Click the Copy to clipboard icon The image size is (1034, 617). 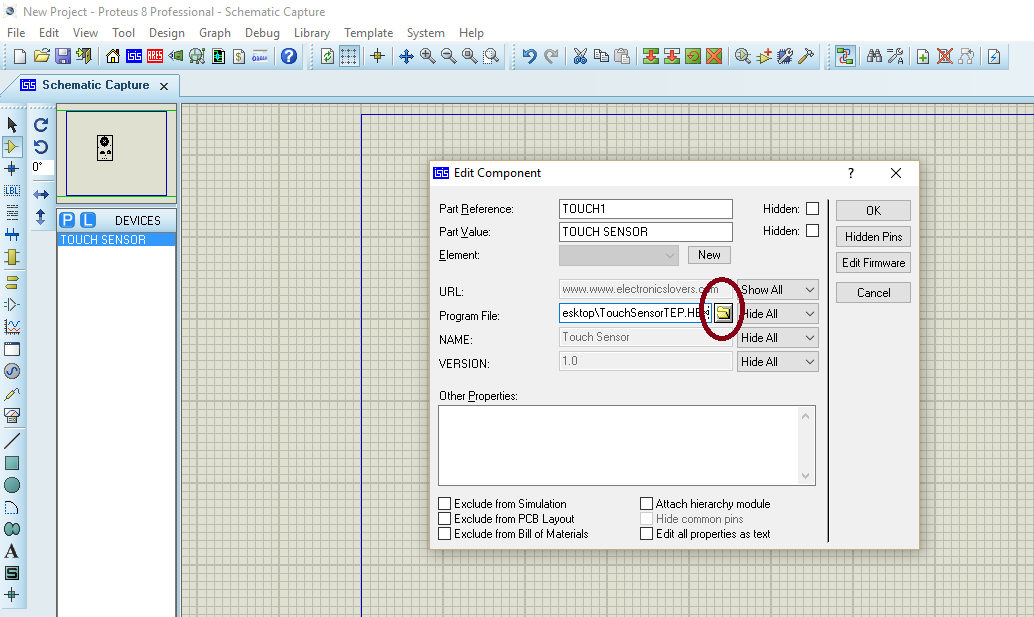[x=601, y=57]
